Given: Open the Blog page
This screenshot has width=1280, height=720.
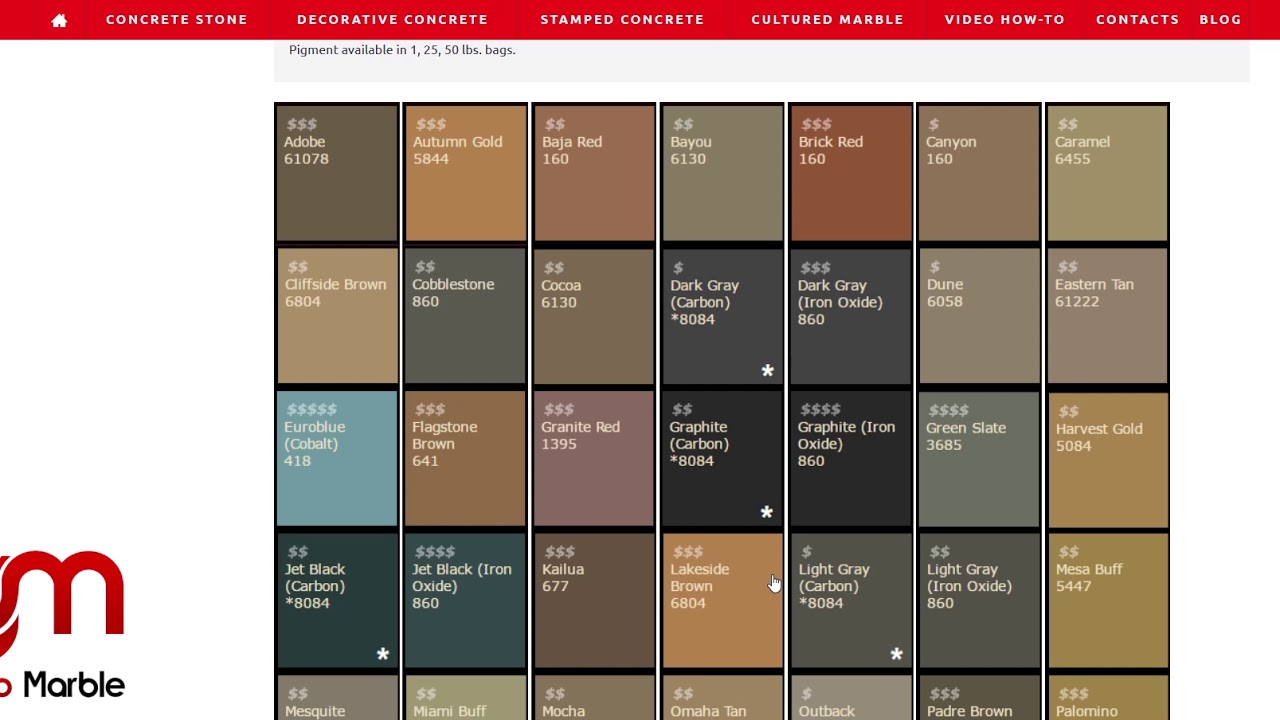Looking at the screenshot, I should click(x=1220, y=19).
